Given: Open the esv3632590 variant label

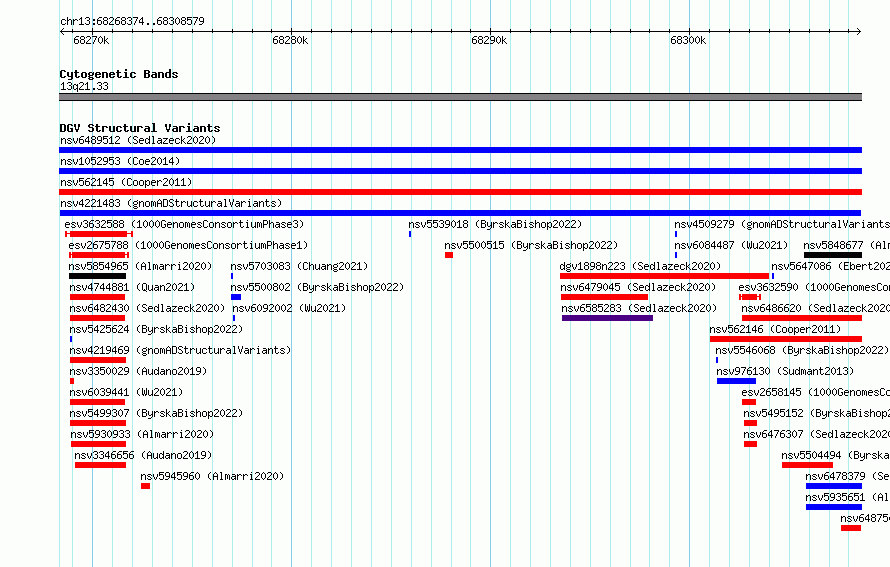Looking at the screenshot, I should [x=814, y=287].
